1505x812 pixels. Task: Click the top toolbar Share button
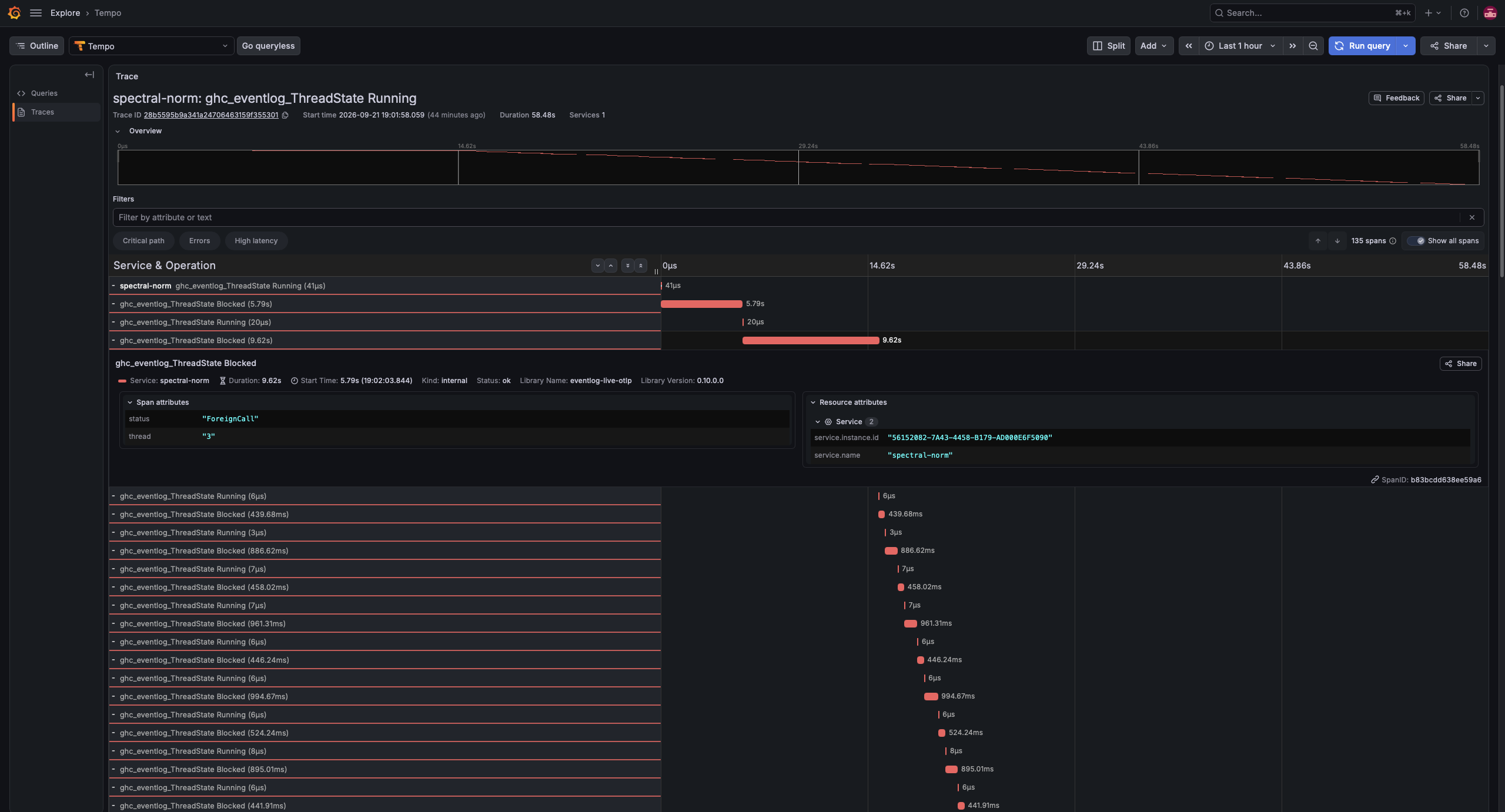[1449, 46]
